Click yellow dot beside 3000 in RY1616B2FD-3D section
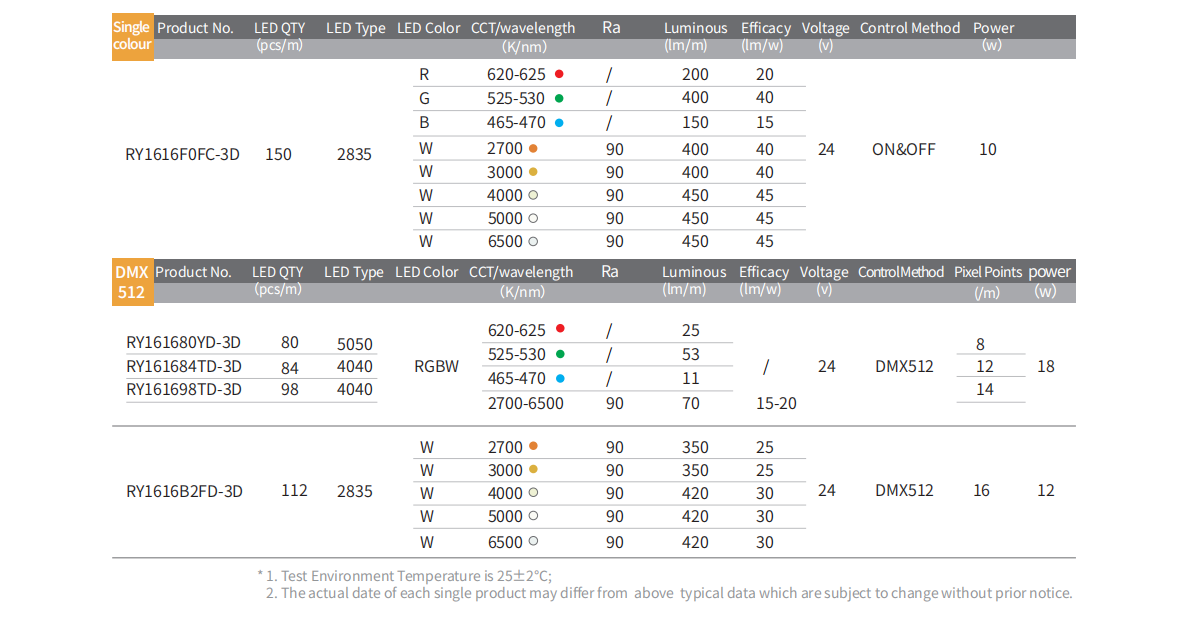This screenshot has height=619, width=1190. click(533, 470)
